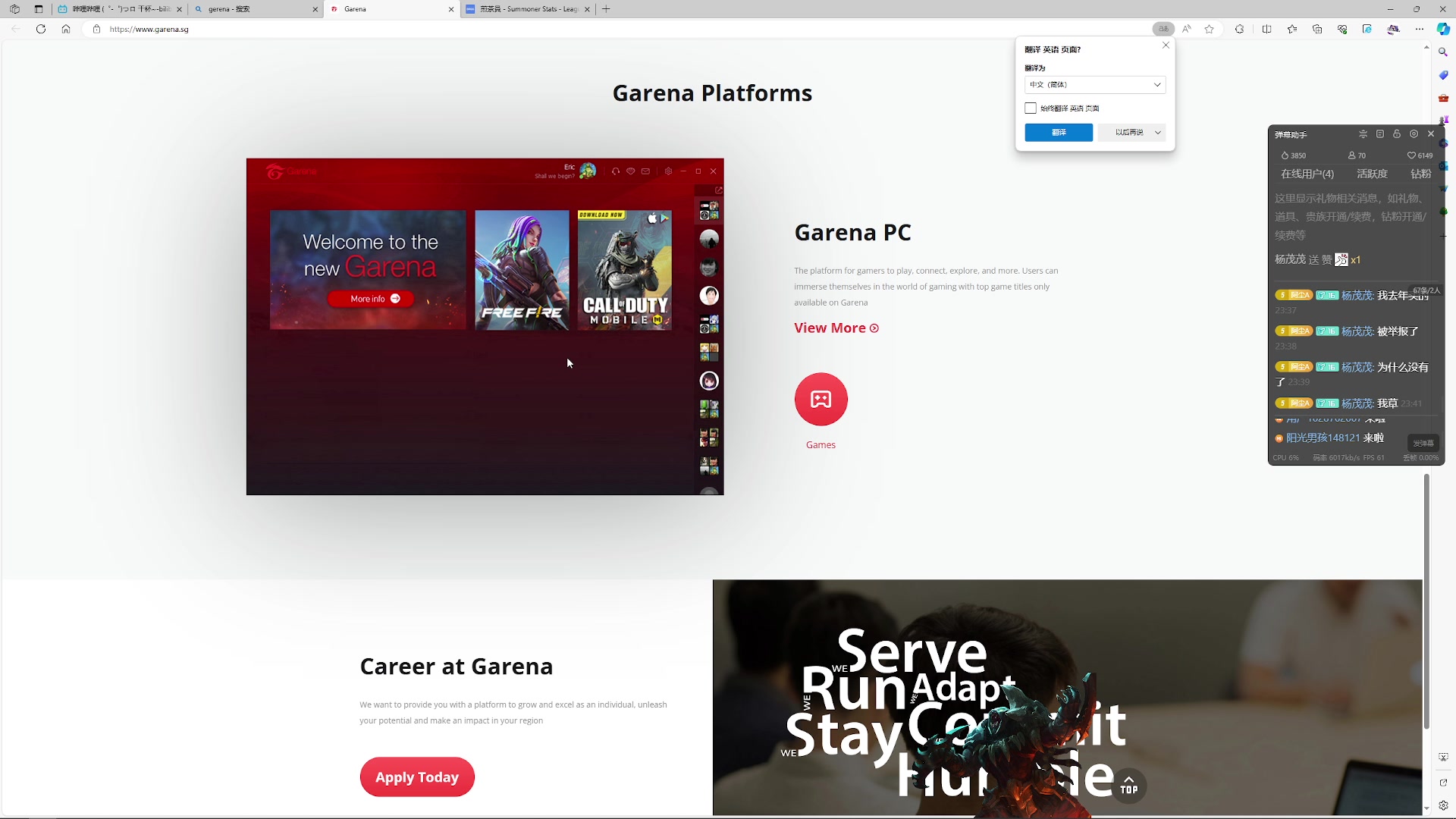Click the 阳光男孩148121 username
Image resolution: width=1456 pixels, height=819 pixels.
(1323, 438)
